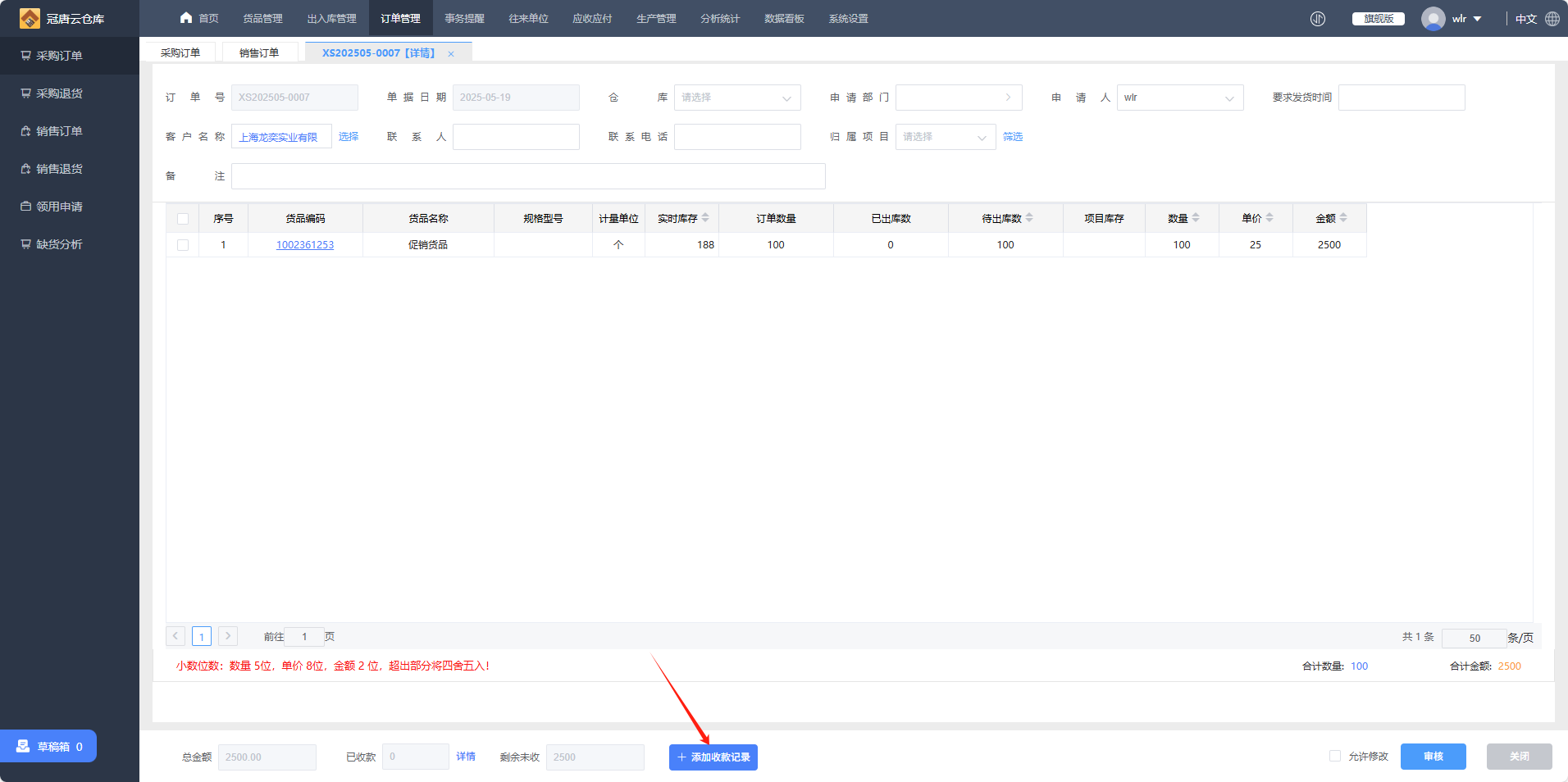Toggle the 允许修改 checkbox
1568x782 pixels.
click(x=1335, y=756)
